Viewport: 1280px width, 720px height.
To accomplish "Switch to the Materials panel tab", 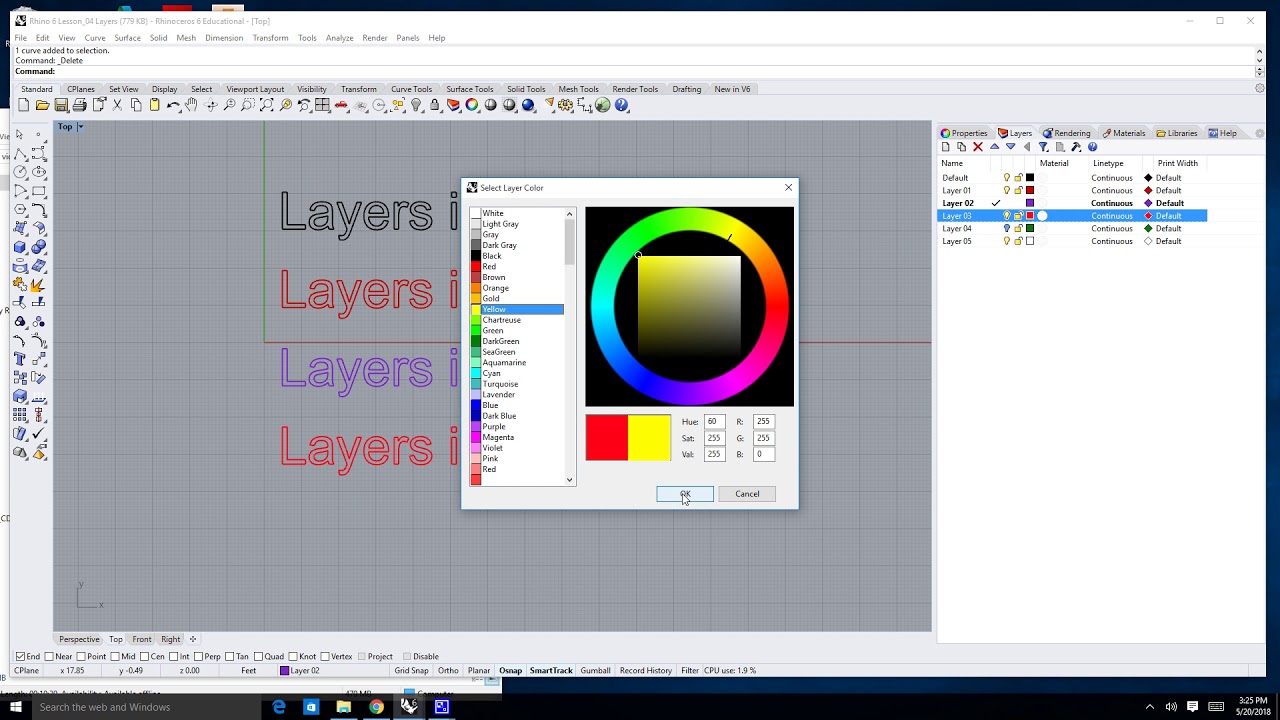I will pyautogui.click(x=1124, y=133).
